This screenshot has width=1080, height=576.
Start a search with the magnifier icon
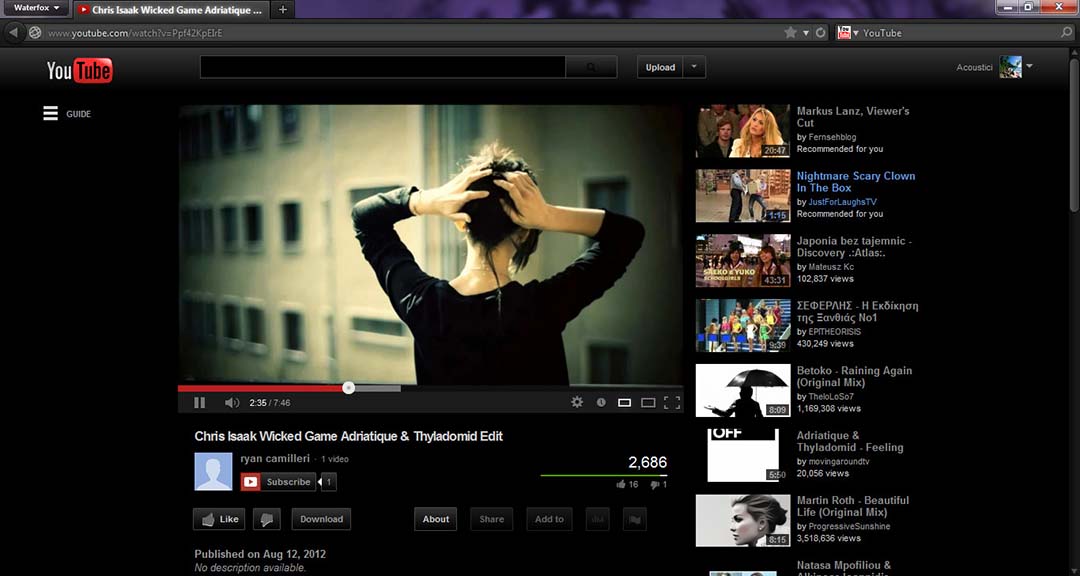590,66
